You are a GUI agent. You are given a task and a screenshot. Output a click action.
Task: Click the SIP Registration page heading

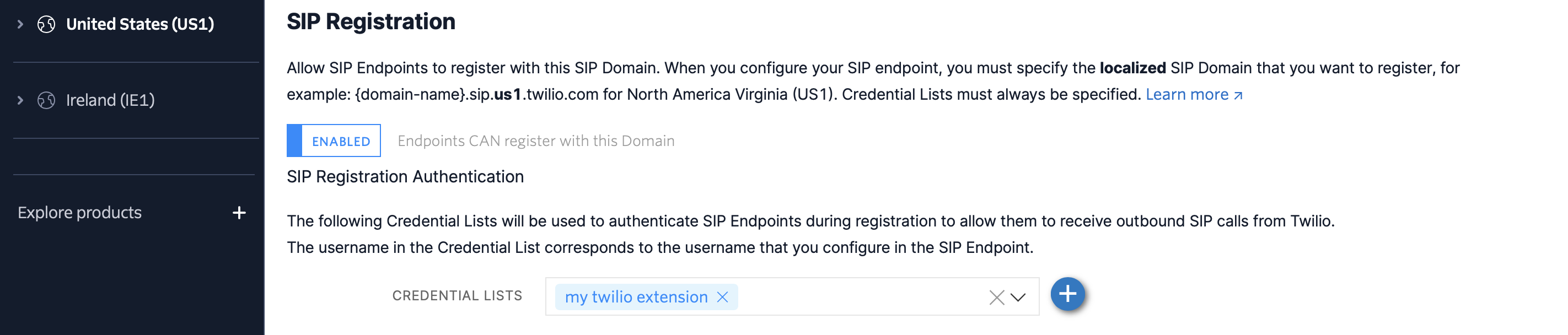(371, 21)
